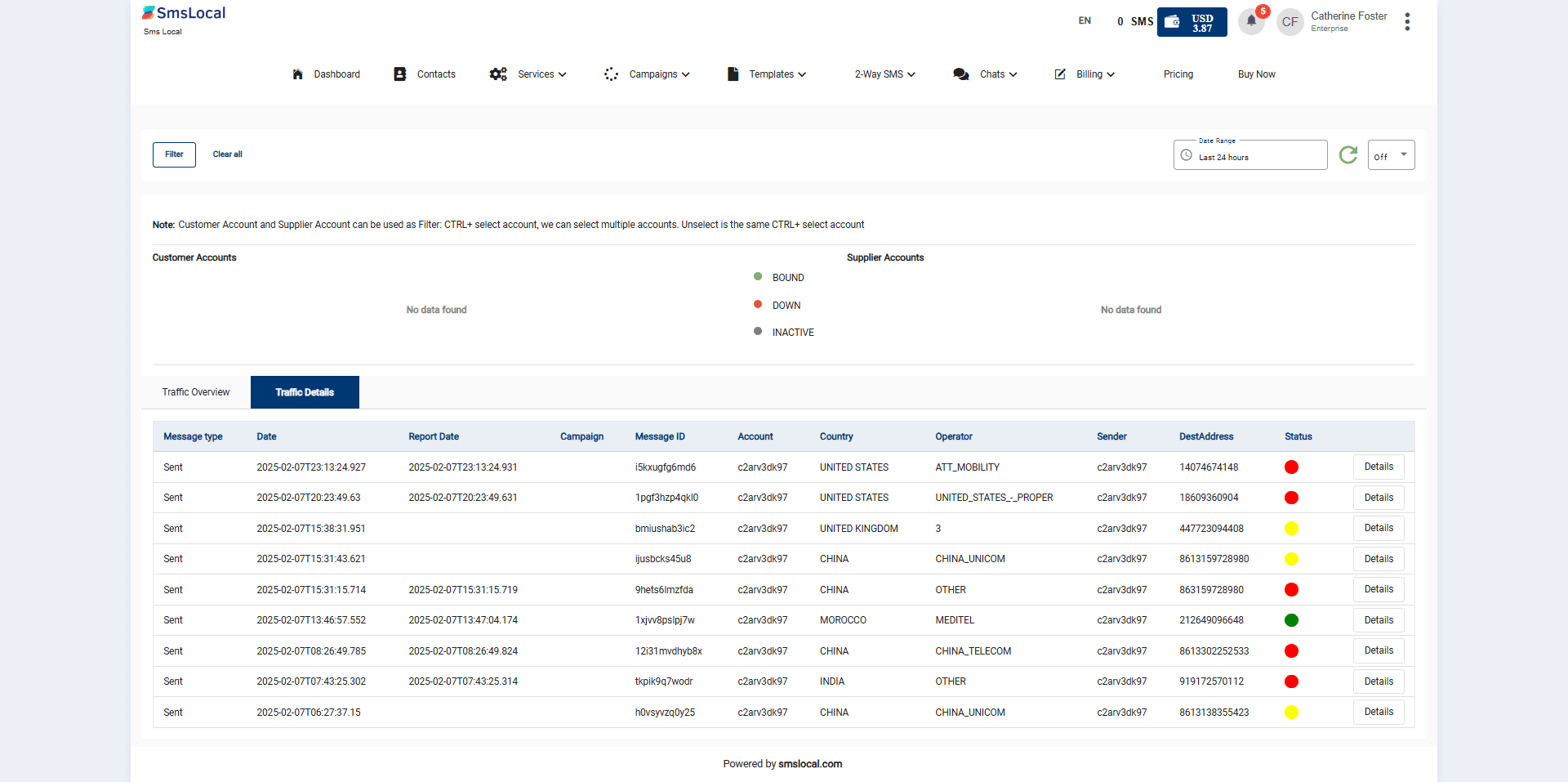The height and width of the screenshot is (782, 1568).
Task: Click the Dashboard home icon
Action: tap(297, 74)
